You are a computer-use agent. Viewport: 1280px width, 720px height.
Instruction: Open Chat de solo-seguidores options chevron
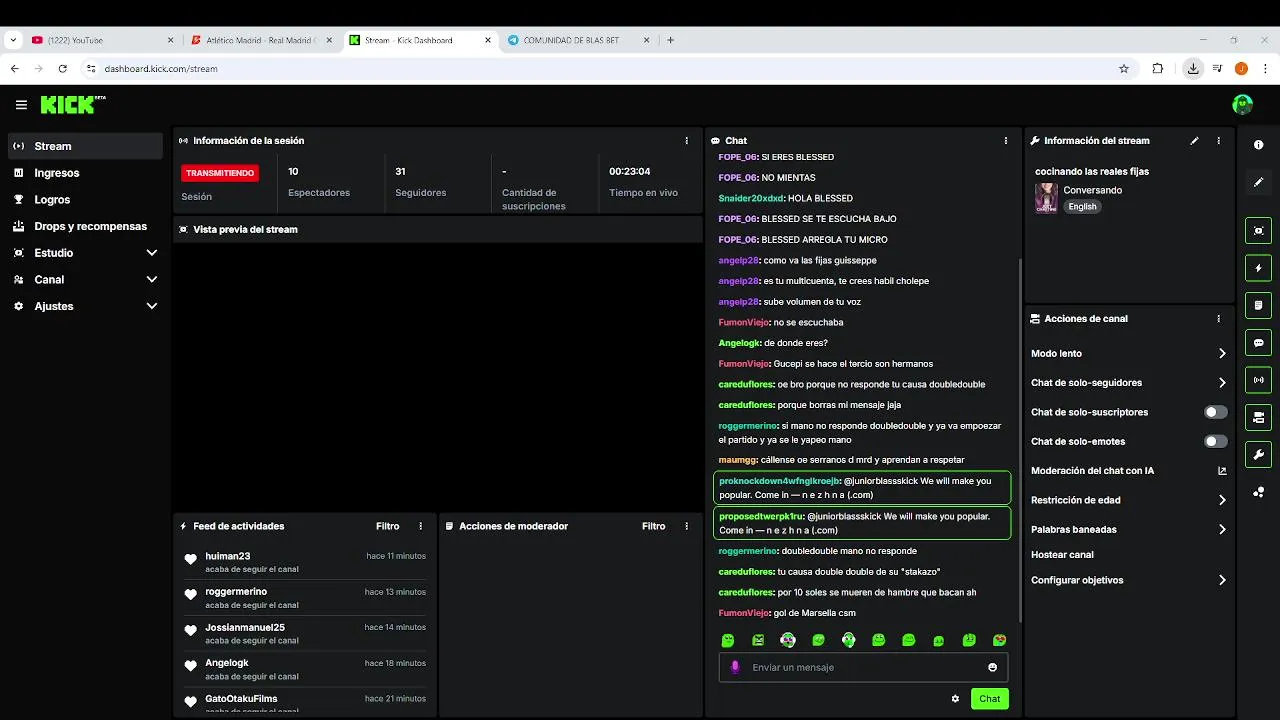pos(1222,383)
